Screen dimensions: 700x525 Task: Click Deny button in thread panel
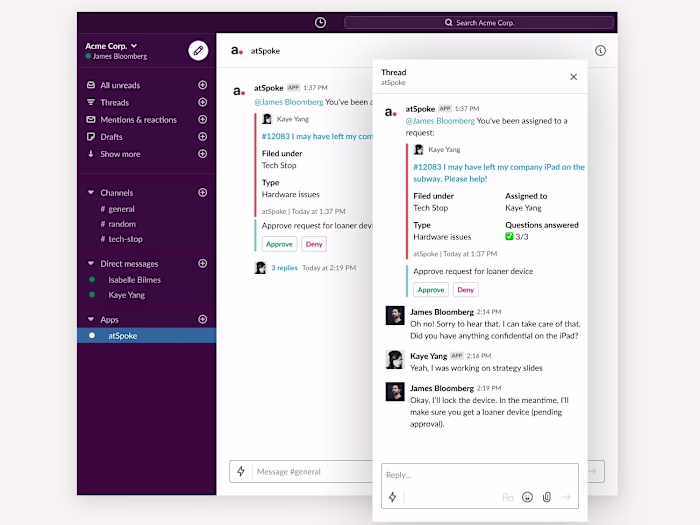(466, 290)
